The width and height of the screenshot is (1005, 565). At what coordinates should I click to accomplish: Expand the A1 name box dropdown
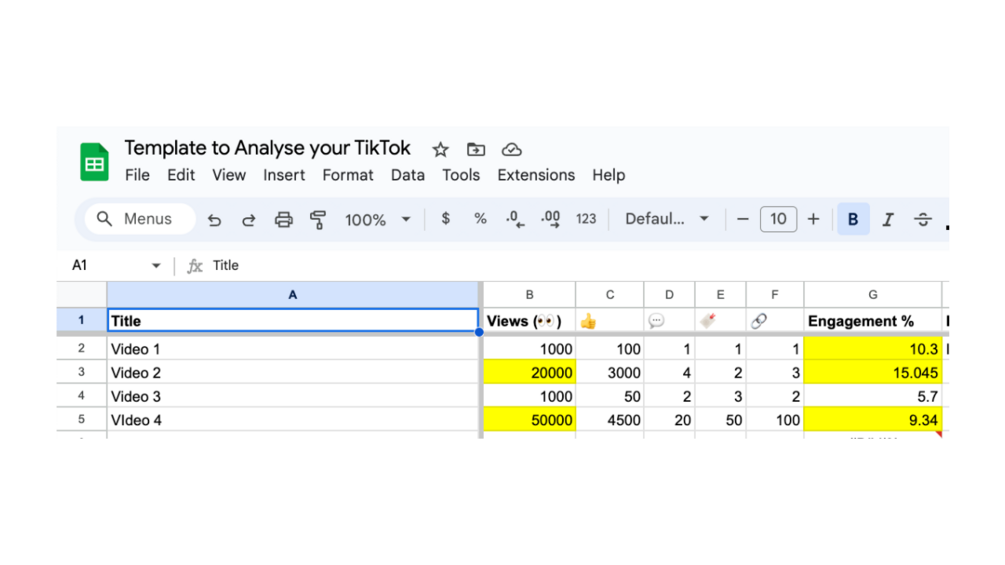(x=156, y=266)
